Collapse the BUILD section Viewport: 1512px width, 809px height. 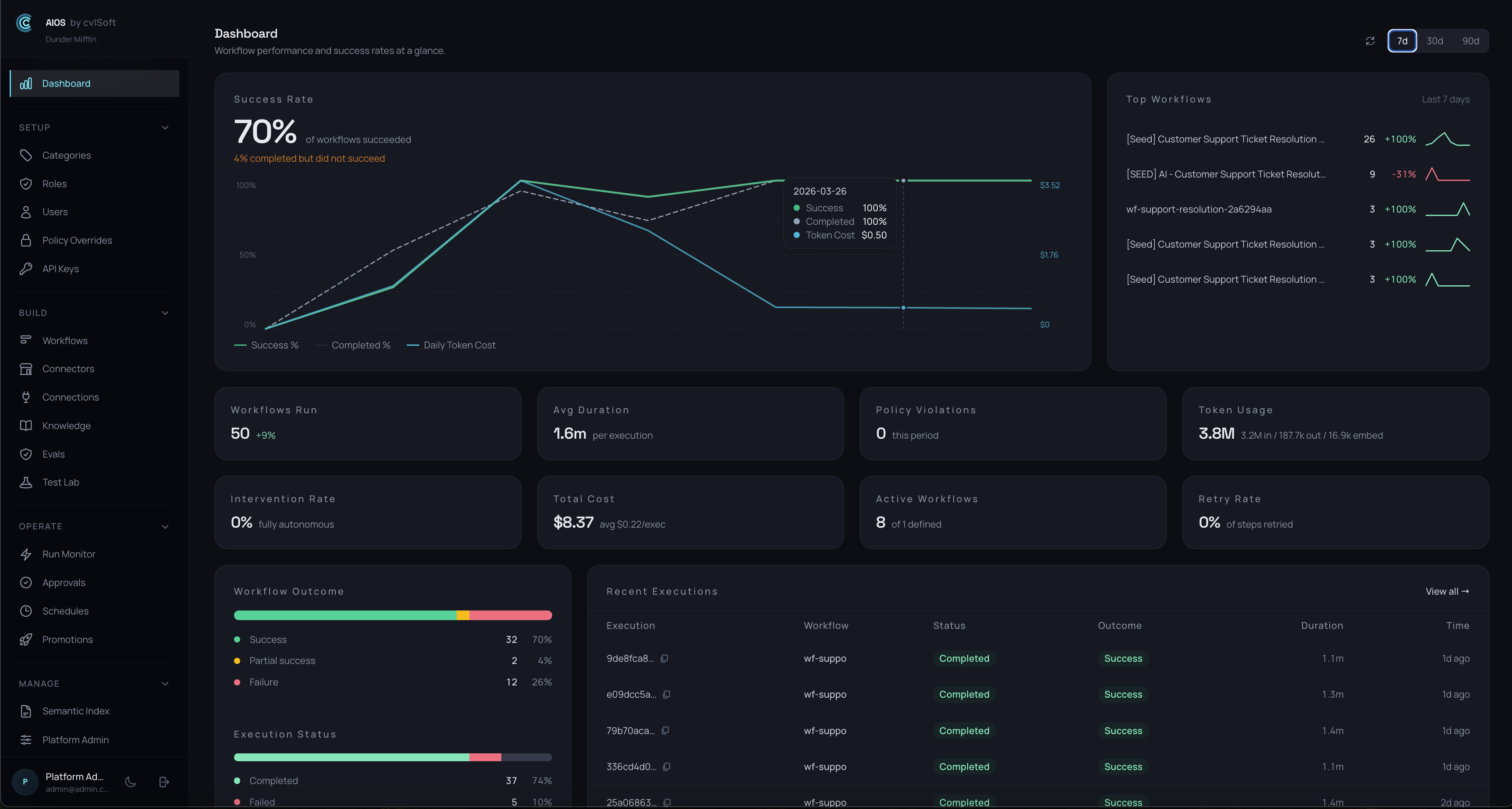coord(165,312)
